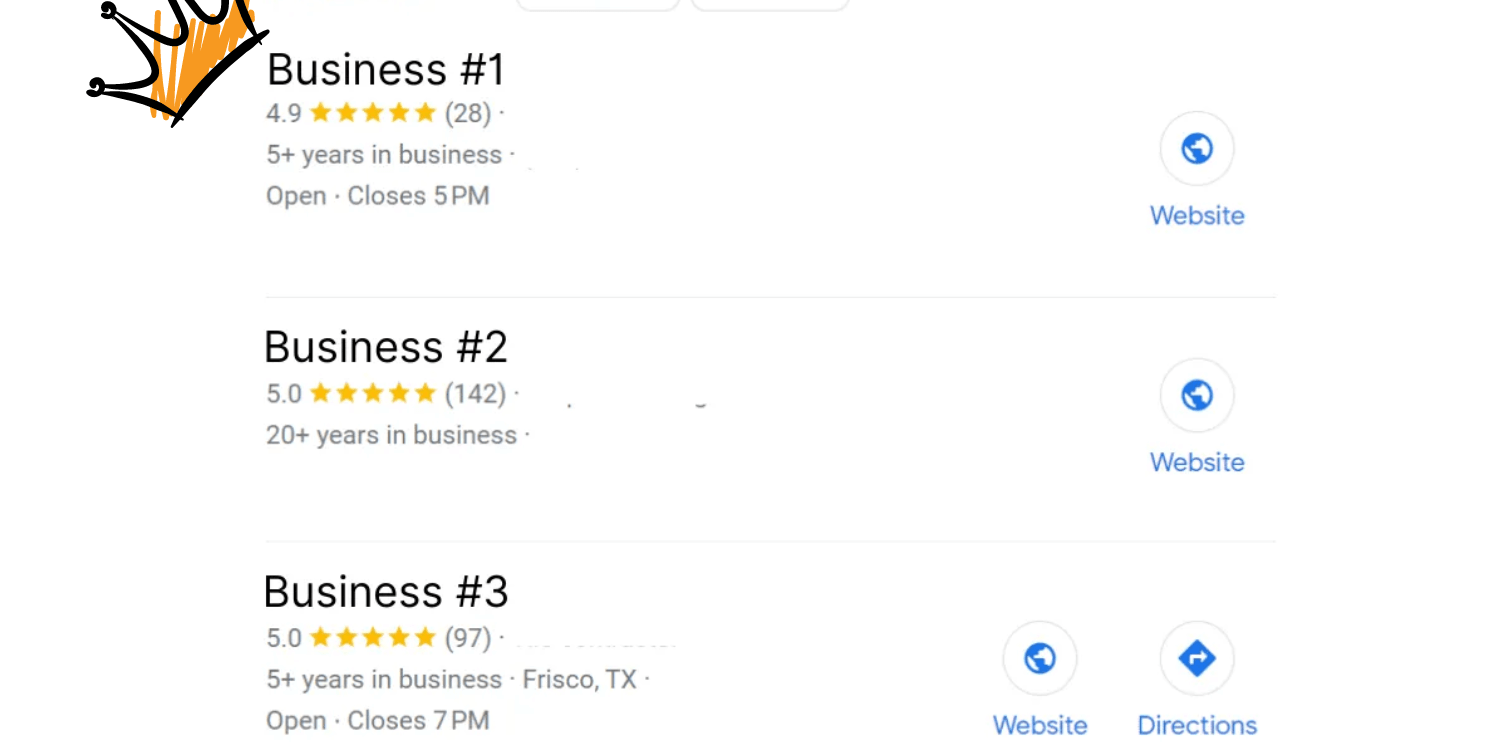Open the Website globe icon for Business #2
This screenshot has height=750, width=1500.
(x=1197, y=394)
